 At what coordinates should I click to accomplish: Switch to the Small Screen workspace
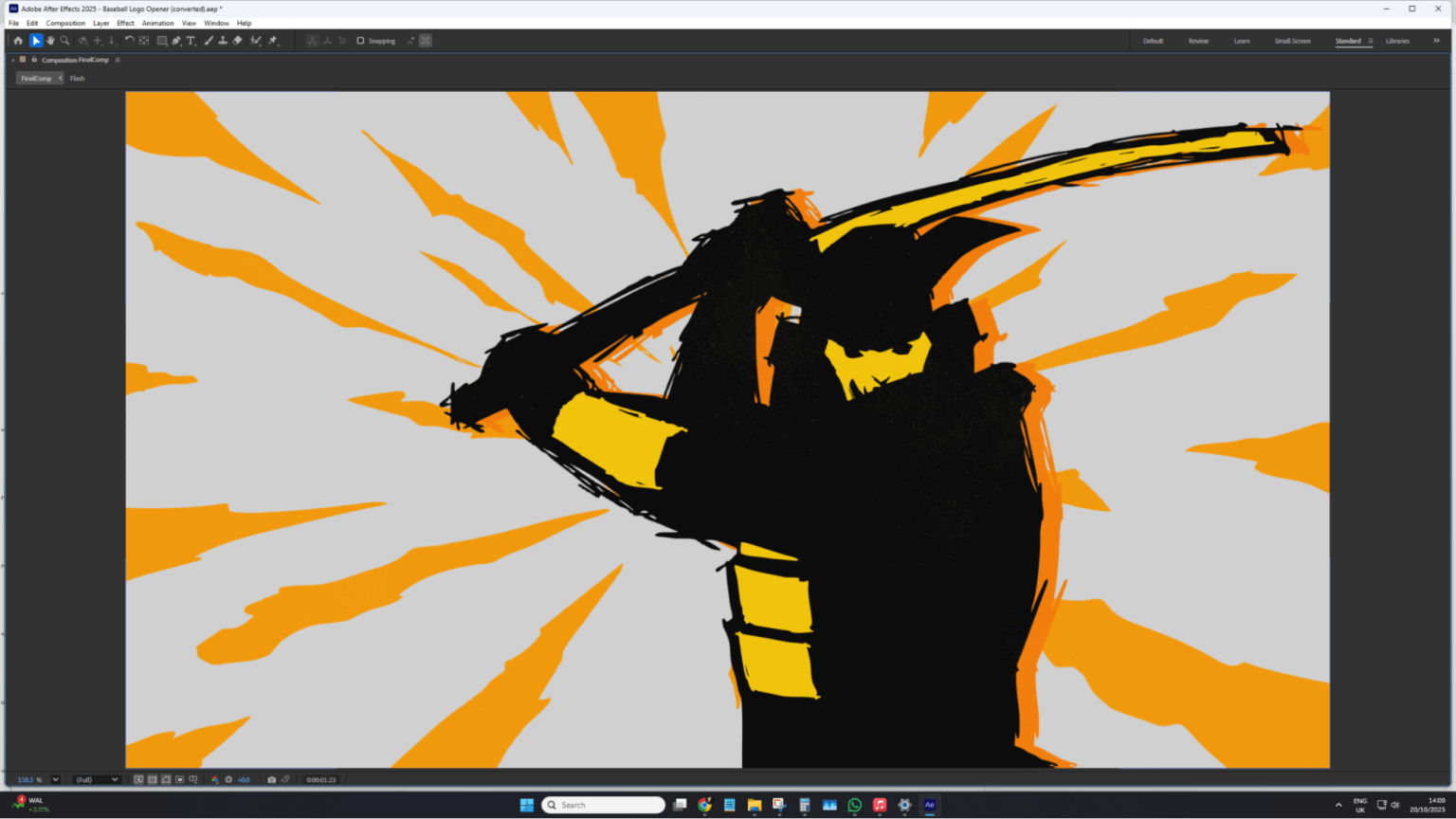coord(1292,41)
